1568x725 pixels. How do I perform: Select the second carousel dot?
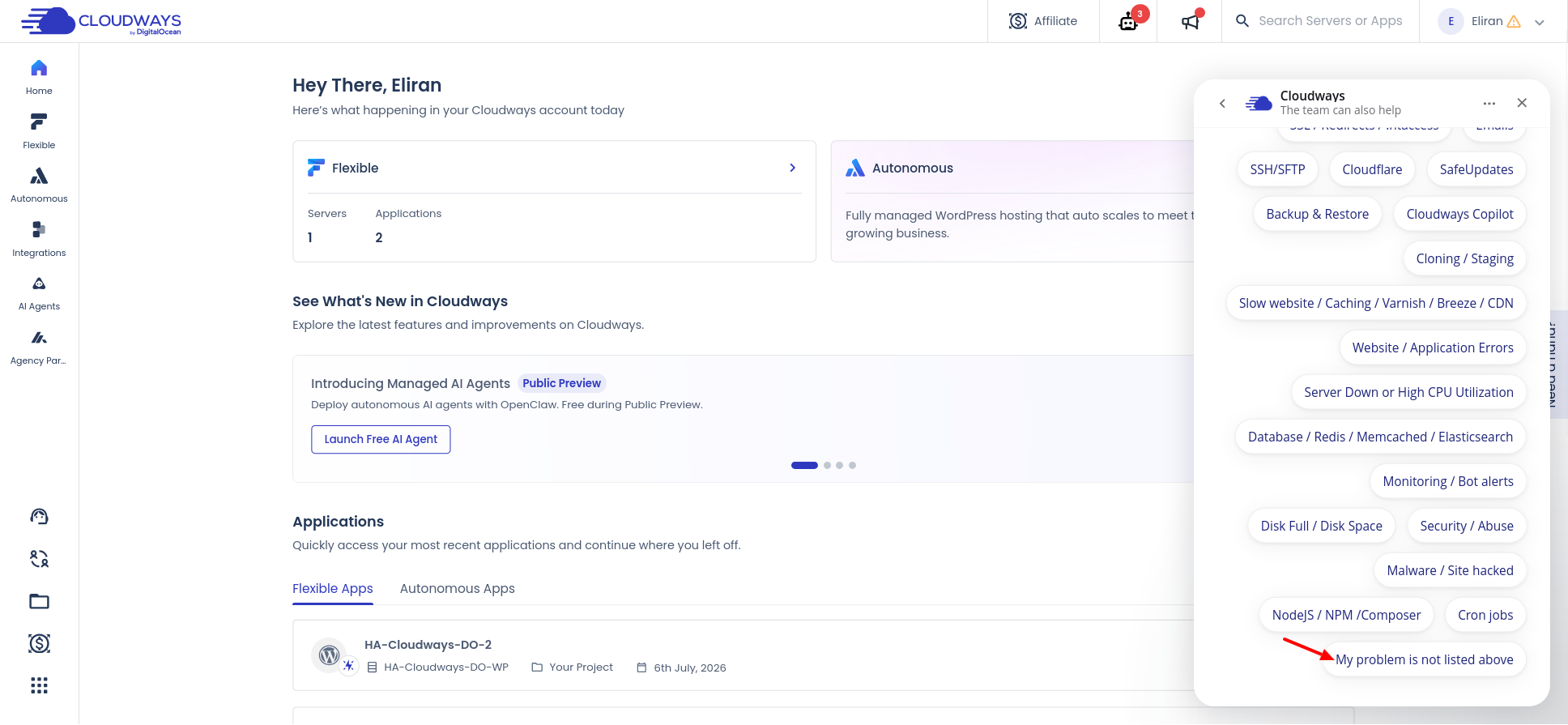click(x=827, y=465)
